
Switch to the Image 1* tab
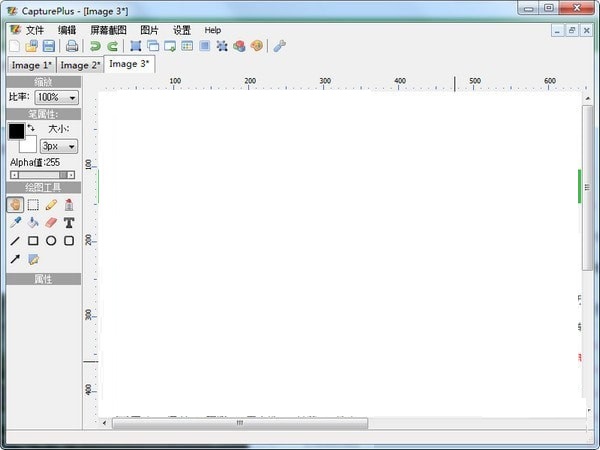click(31, 65)
